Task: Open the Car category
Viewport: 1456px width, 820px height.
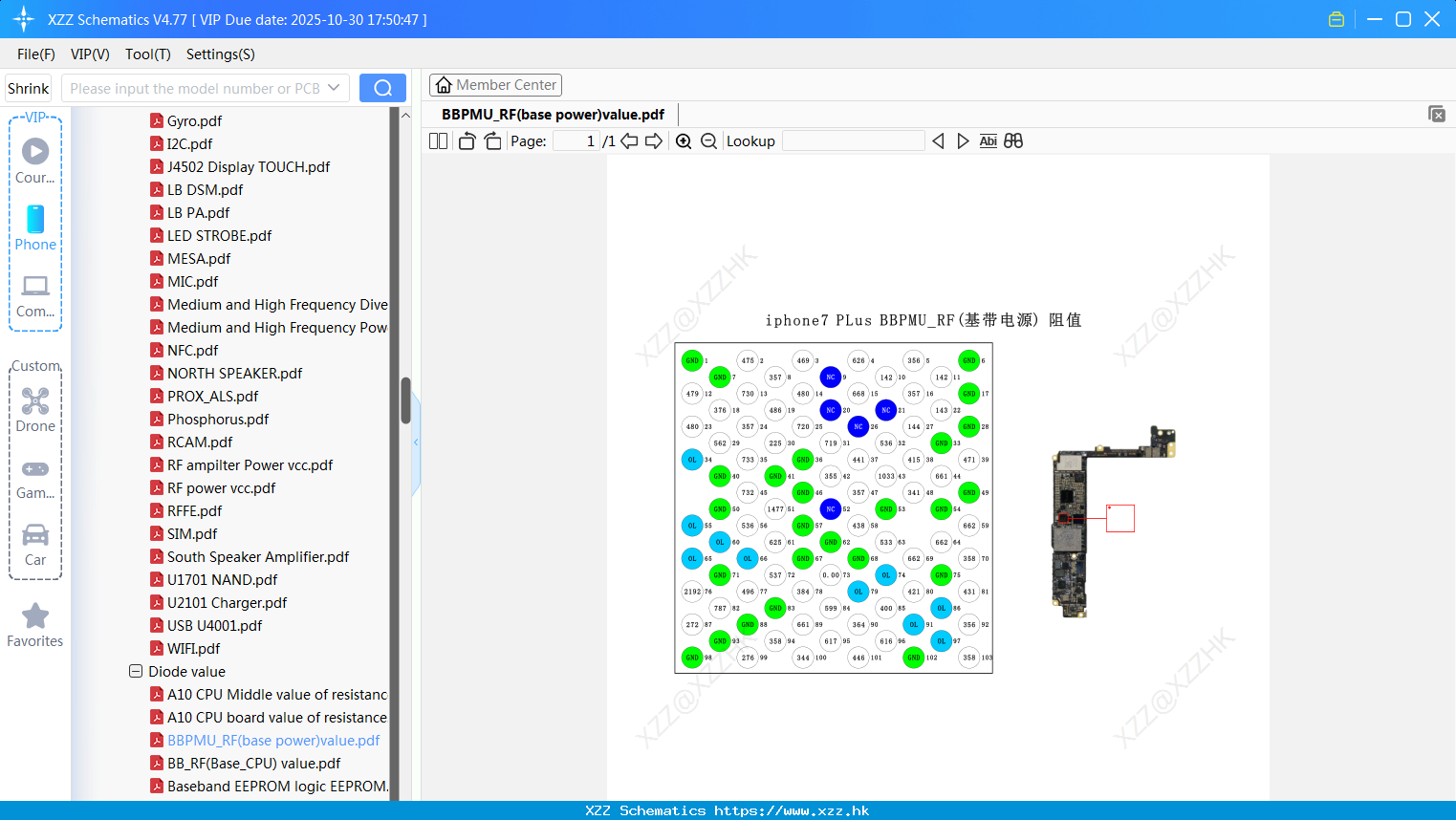Action: 35,545
